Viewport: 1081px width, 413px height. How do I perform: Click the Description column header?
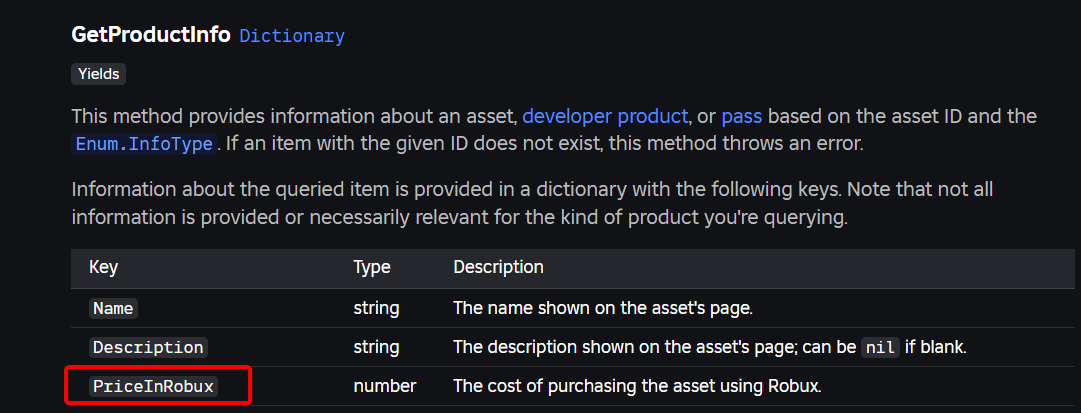tap(498, 267)
